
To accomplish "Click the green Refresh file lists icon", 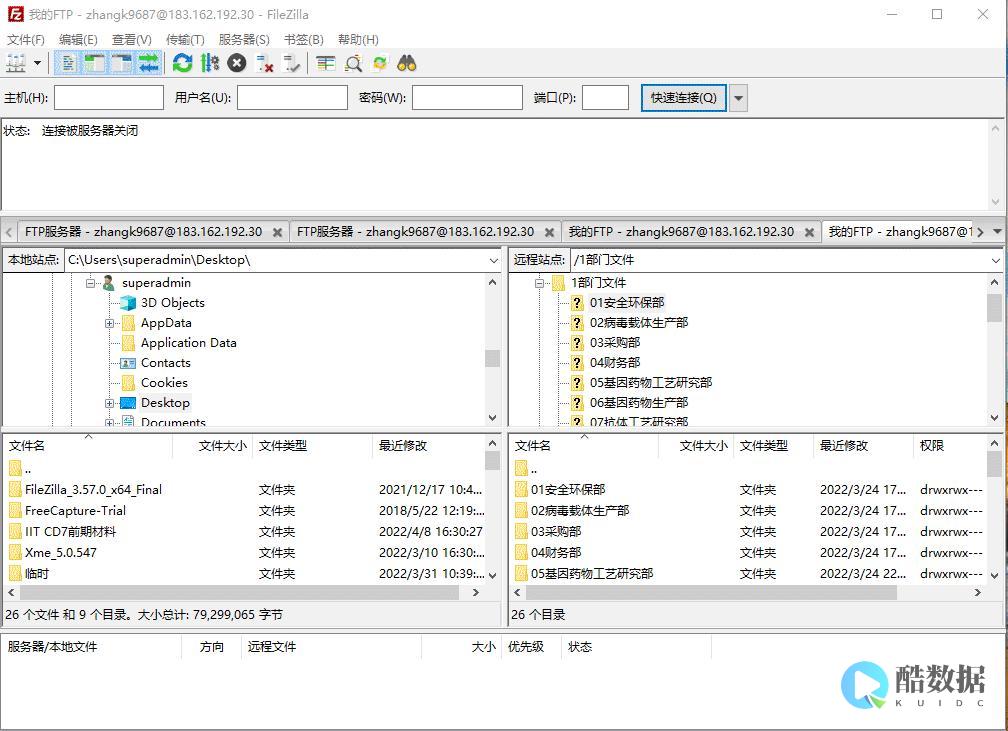I will (182, 64).
